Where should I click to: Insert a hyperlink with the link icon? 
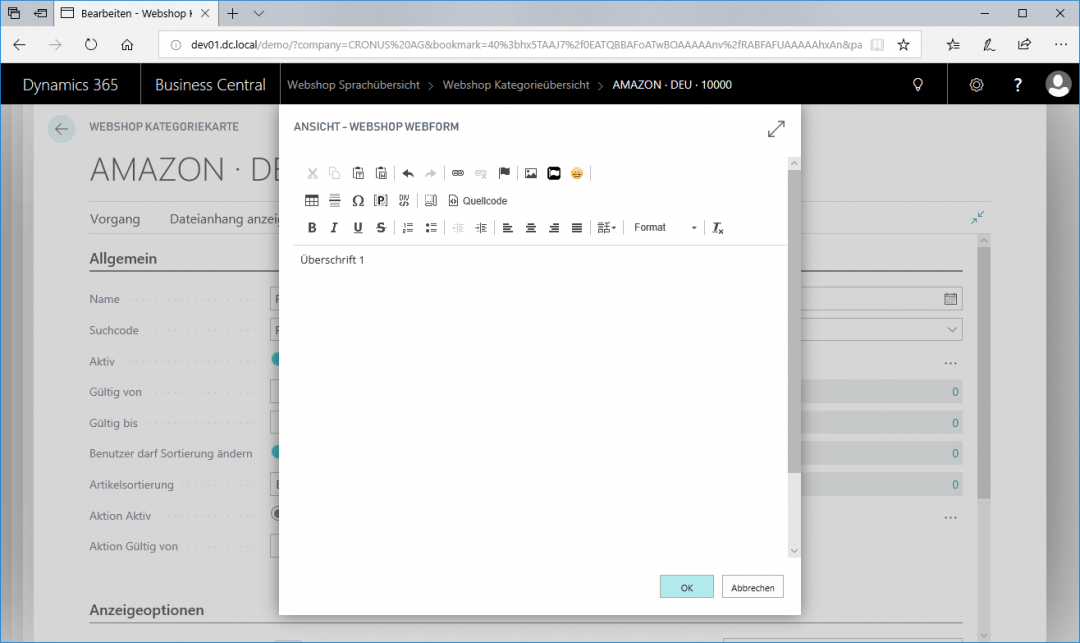point(458,173)
